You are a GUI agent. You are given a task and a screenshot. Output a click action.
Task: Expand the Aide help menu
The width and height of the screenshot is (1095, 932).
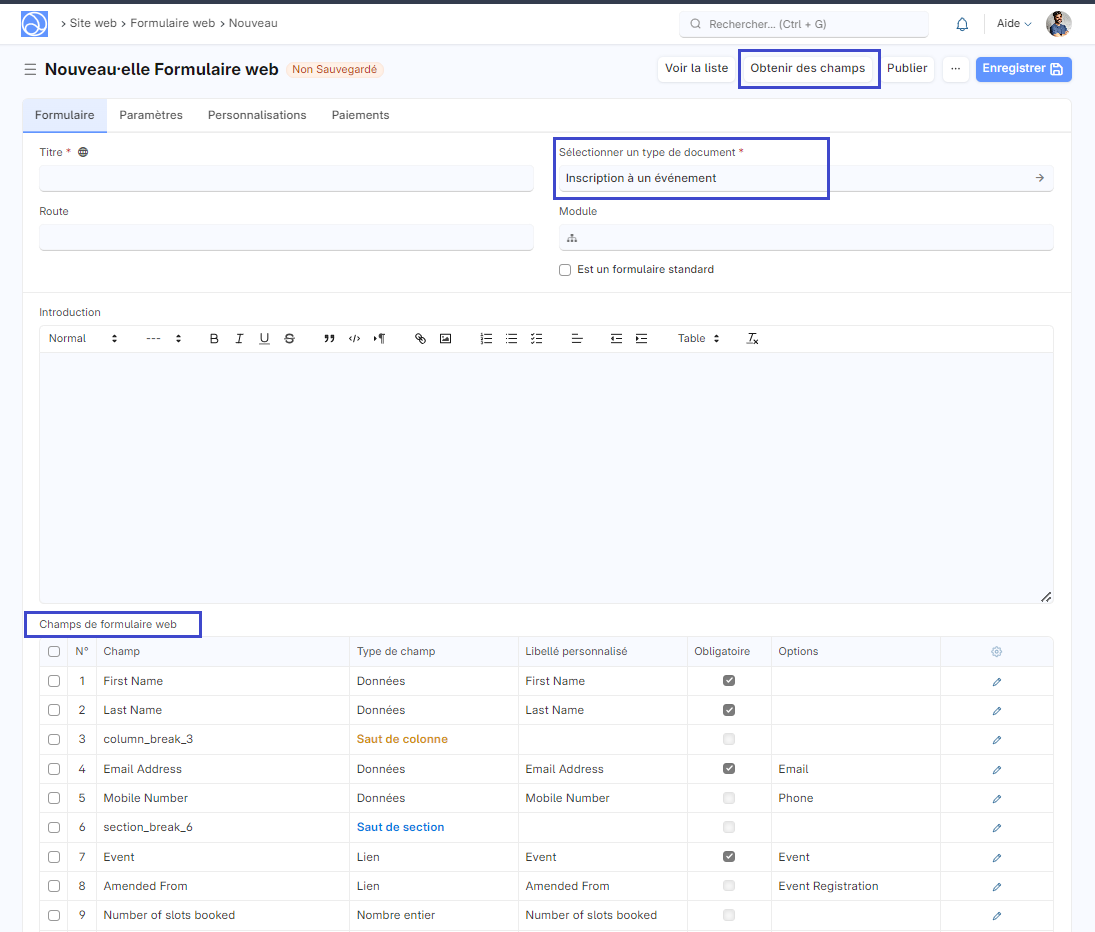[x=1014, y=24]
